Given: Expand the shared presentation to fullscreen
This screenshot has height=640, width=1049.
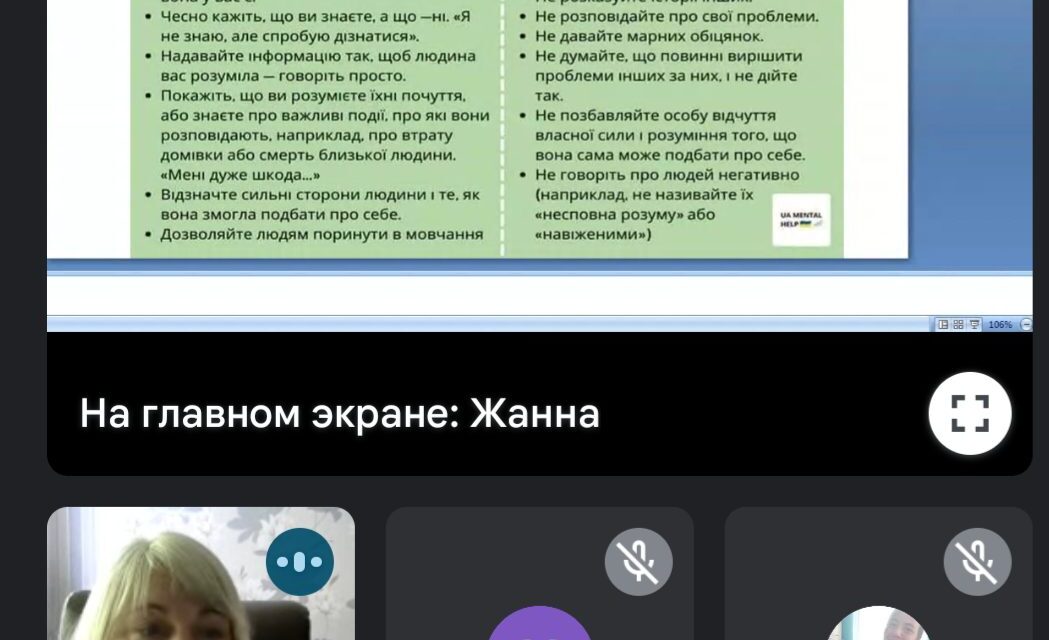Looking at the screenshot, I should (969, 413).
